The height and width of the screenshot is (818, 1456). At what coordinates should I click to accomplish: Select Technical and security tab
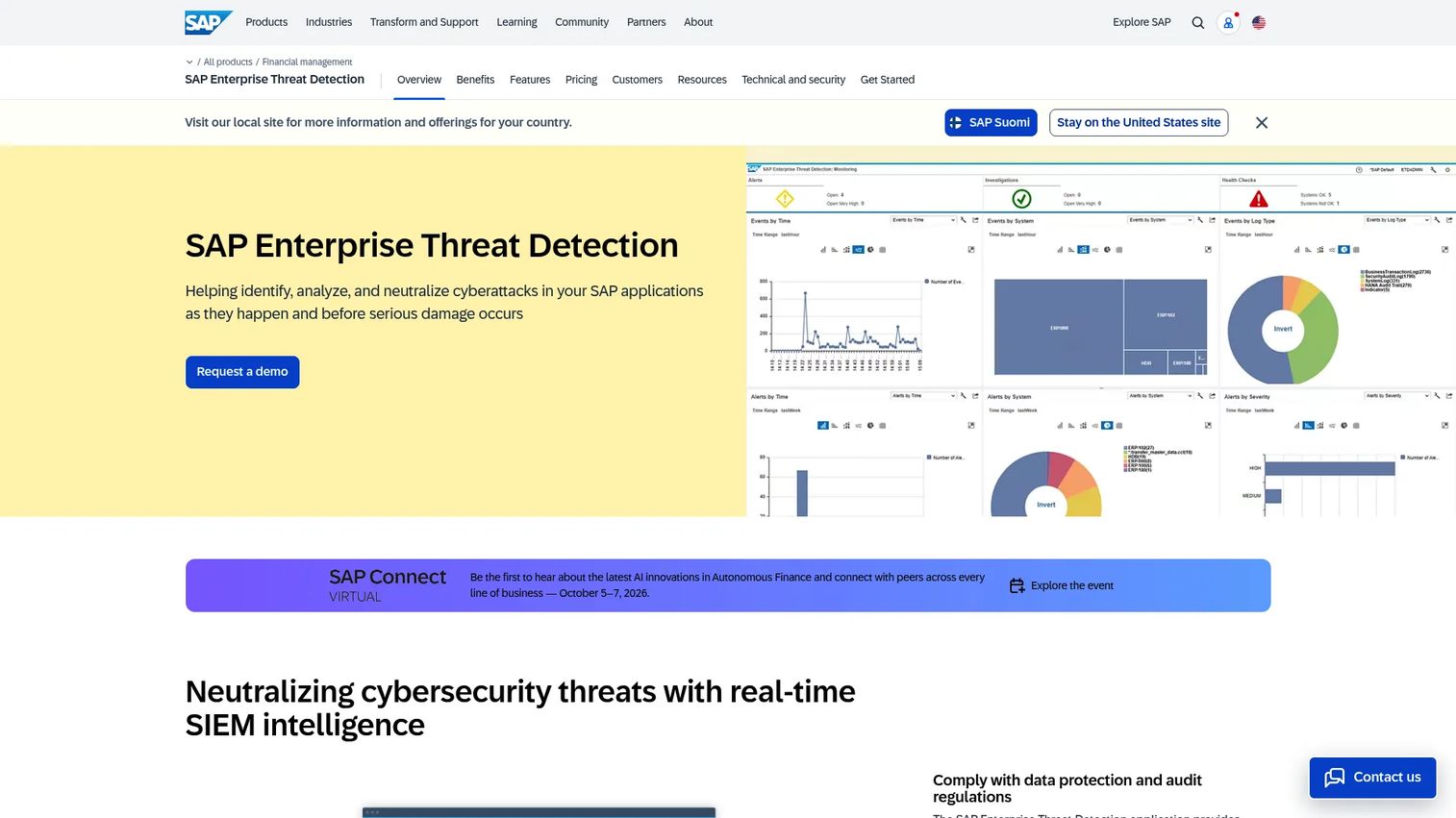coord(793,80)
